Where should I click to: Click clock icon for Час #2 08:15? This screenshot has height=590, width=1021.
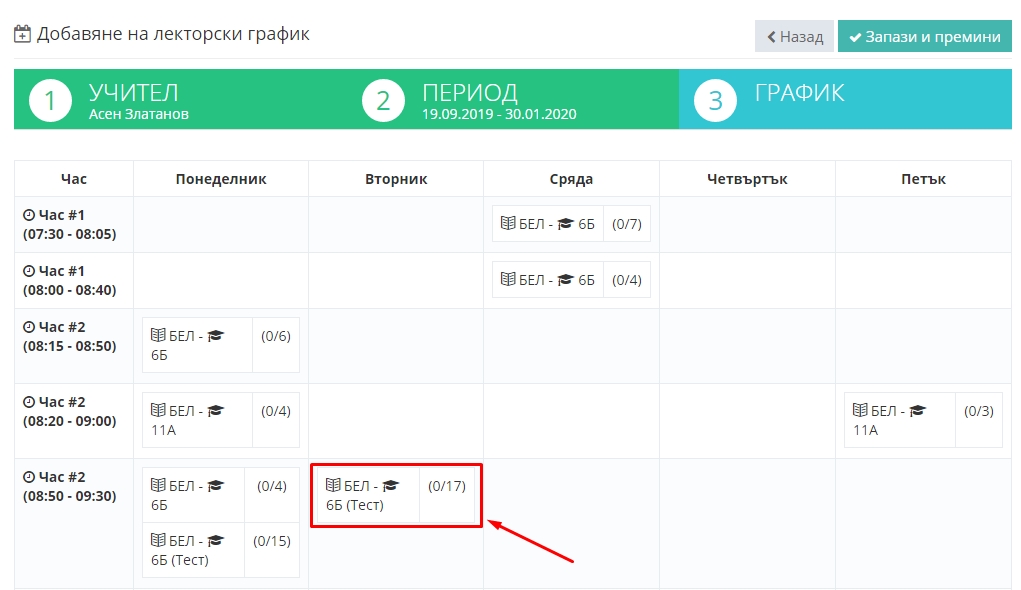29,327
